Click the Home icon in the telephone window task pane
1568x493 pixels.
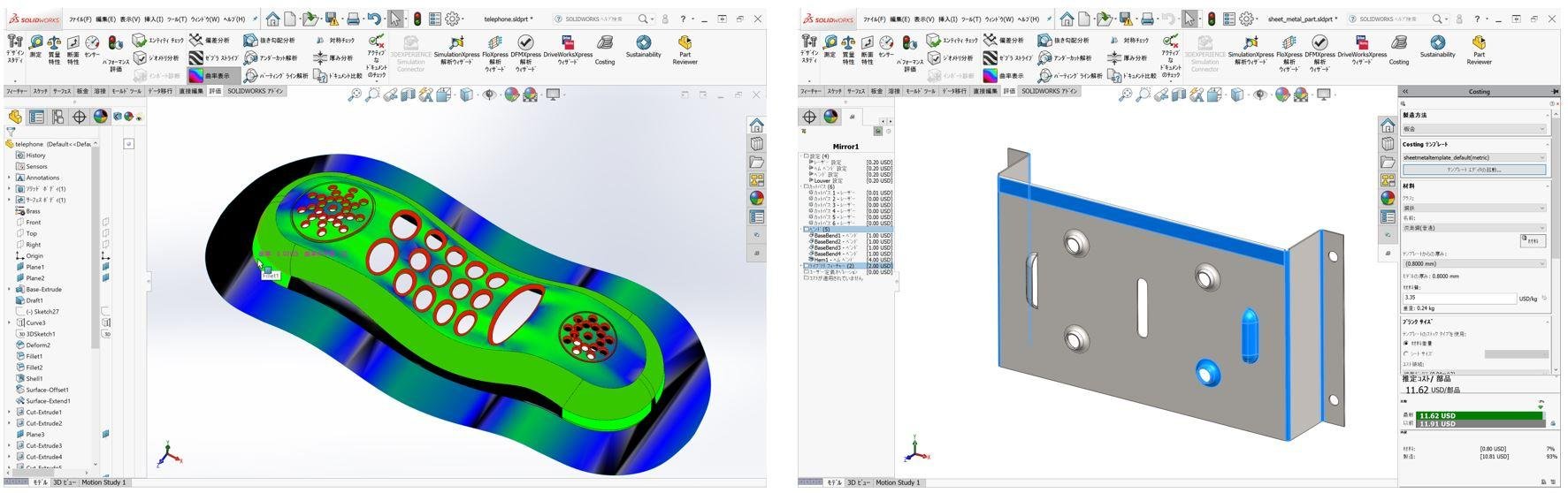[x=756, y=125]
